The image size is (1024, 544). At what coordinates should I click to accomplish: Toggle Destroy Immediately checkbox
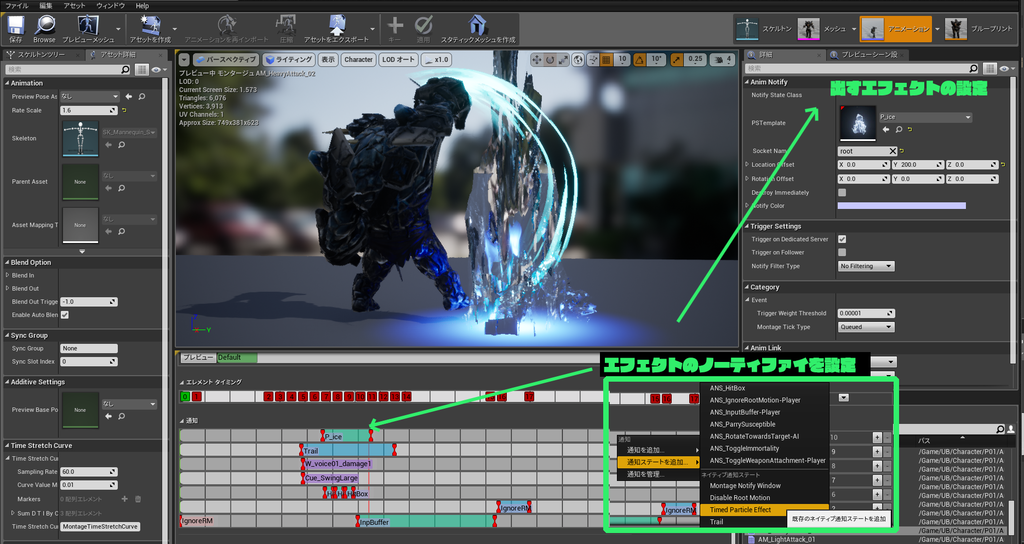pyautogui.click(x=842, y=193)
